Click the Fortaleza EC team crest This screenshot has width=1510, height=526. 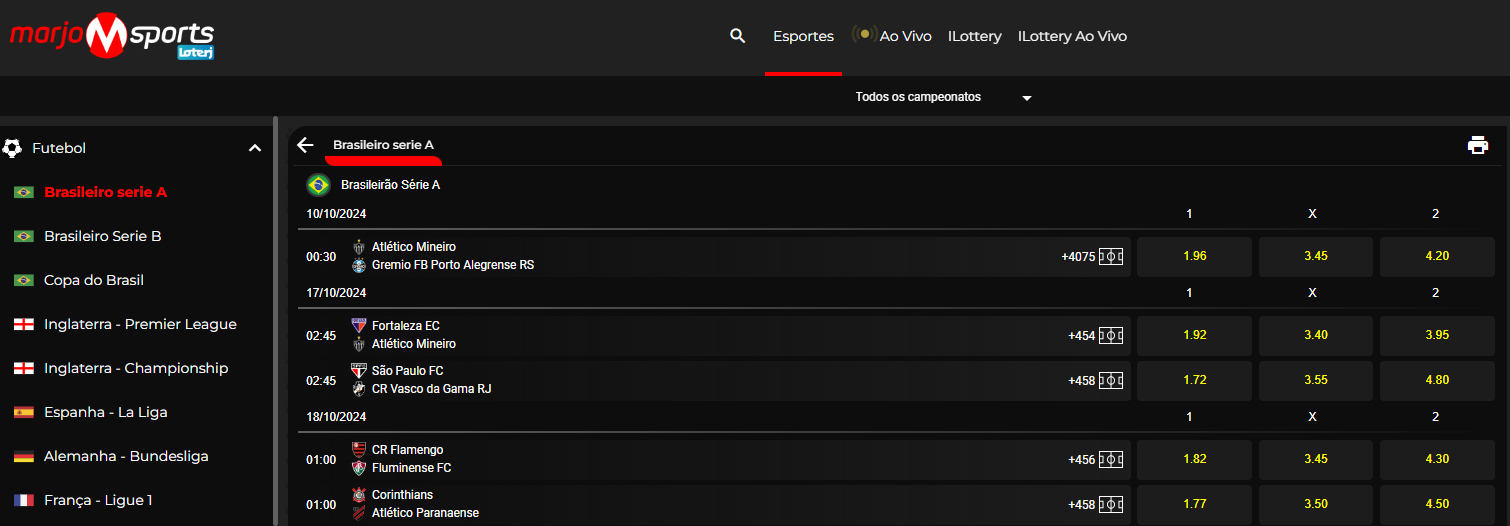tap(359, 326)
